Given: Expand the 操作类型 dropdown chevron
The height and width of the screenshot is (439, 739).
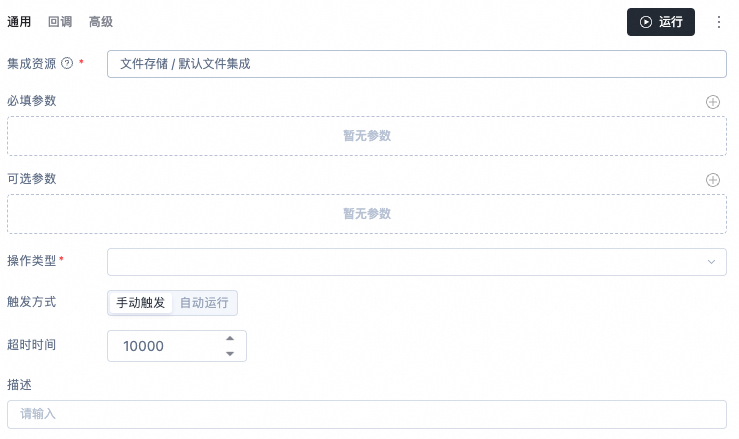Looking at the screenshot, I should [711, 262].
